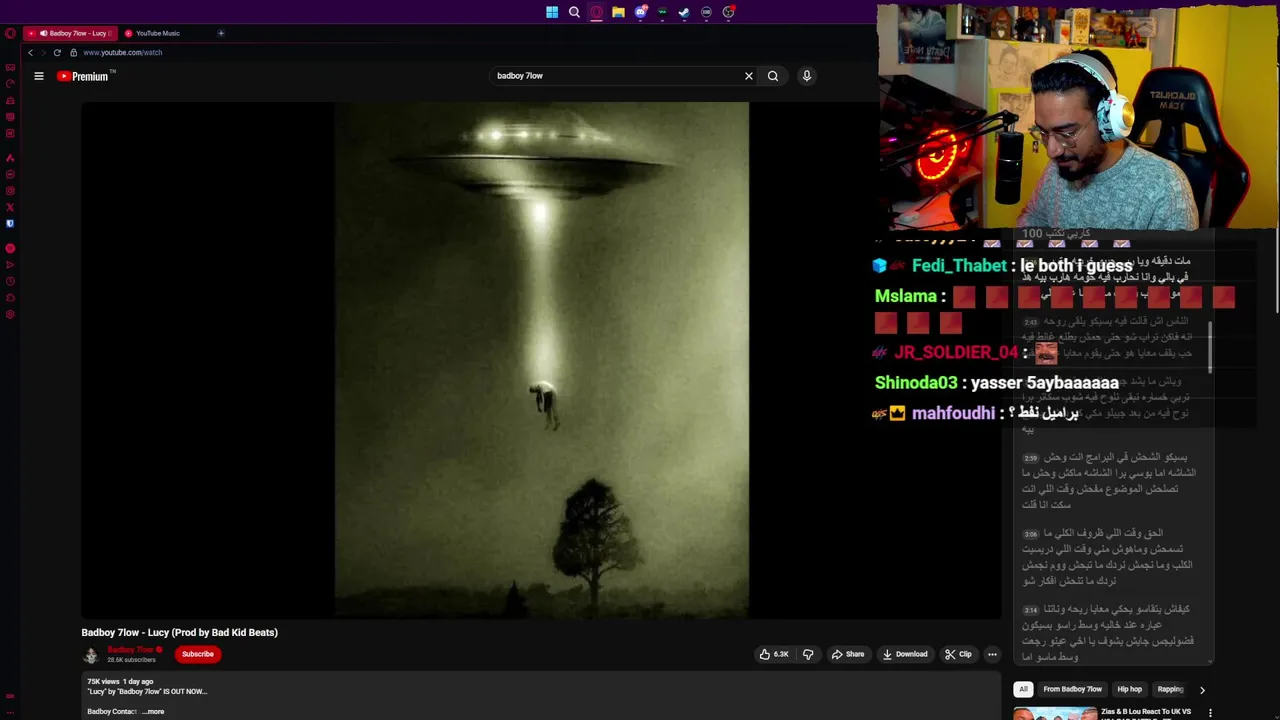Open Discord from the taskbar
Viewport: 1280px width, 720px height.
click(x=640, y=12)
